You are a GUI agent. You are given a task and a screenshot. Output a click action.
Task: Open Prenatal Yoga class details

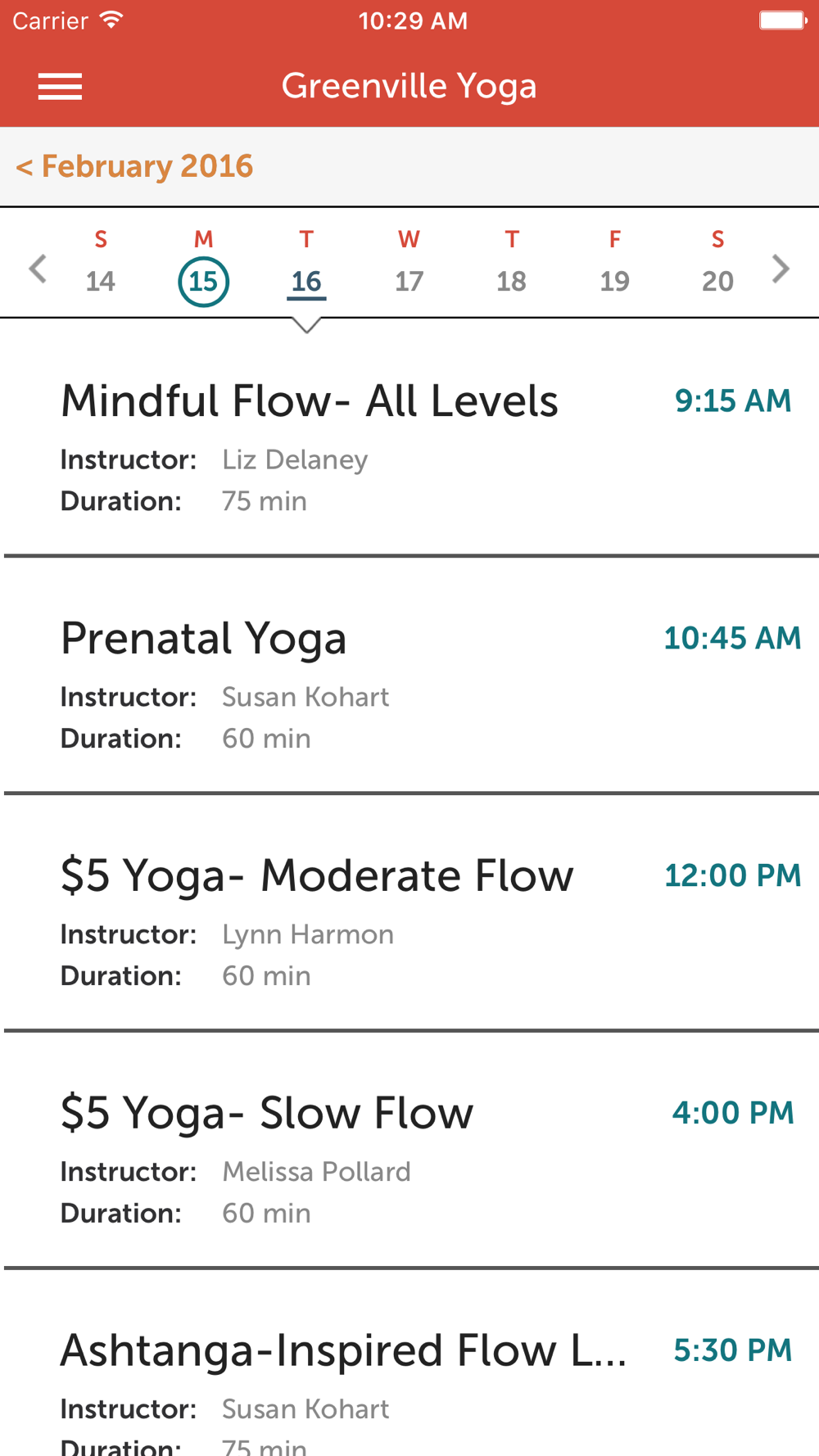409,676
